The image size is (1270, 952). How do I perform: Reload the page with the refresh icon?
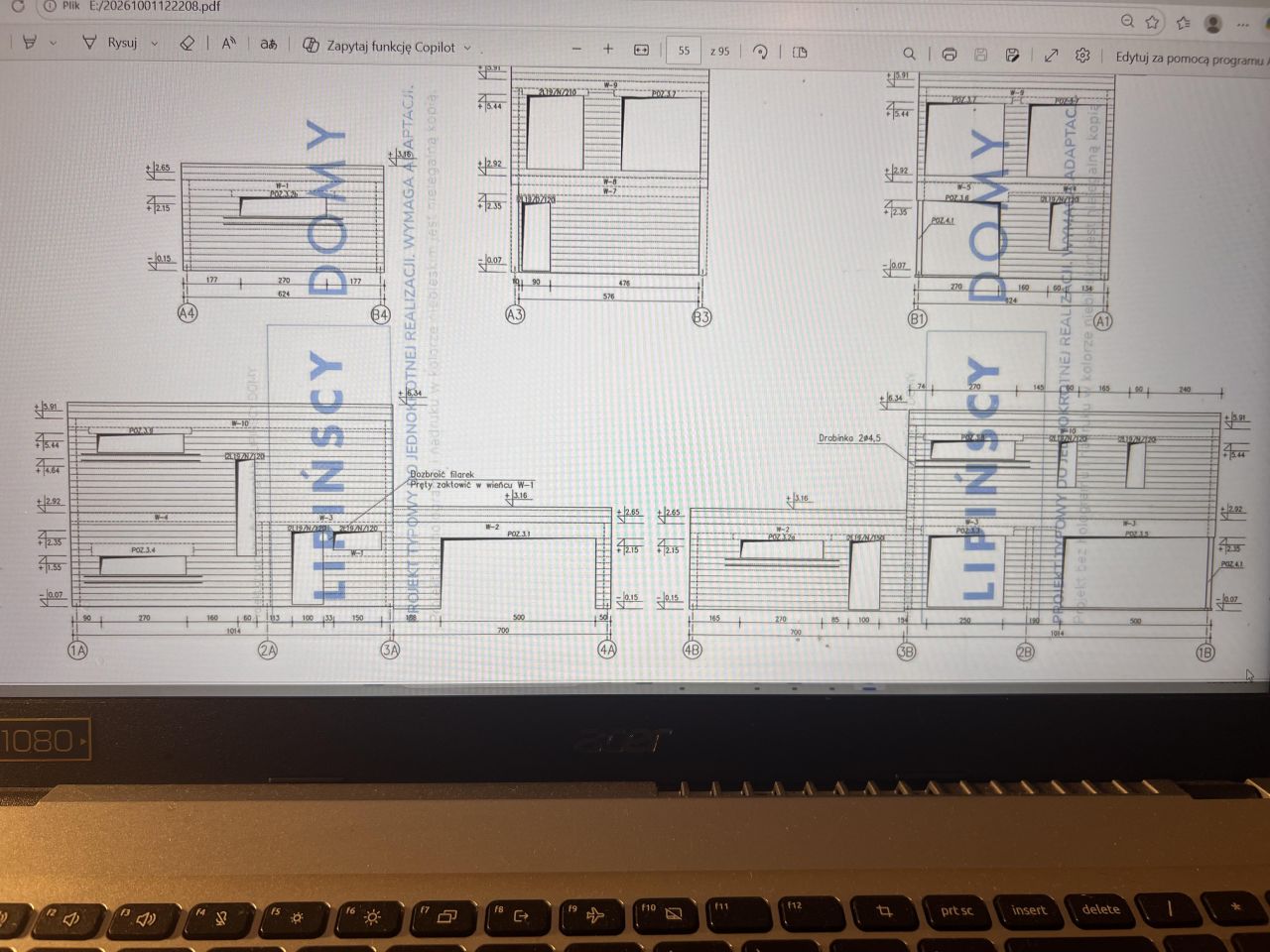(17, 4)
